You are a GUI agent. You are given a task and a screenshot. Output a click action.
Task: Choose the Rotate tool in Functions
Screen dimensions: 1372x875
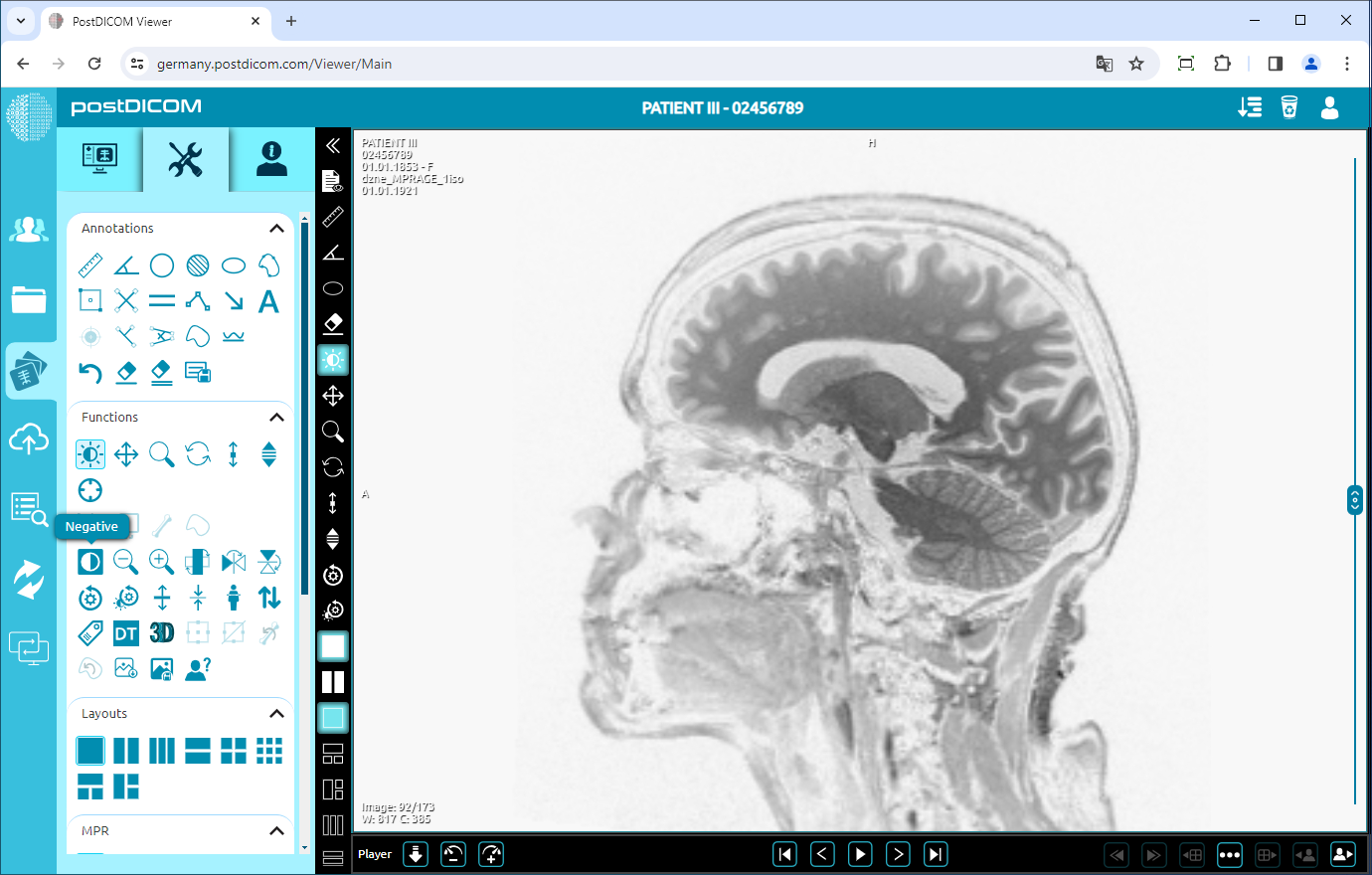pyautogui.click(x=197, y=453)
